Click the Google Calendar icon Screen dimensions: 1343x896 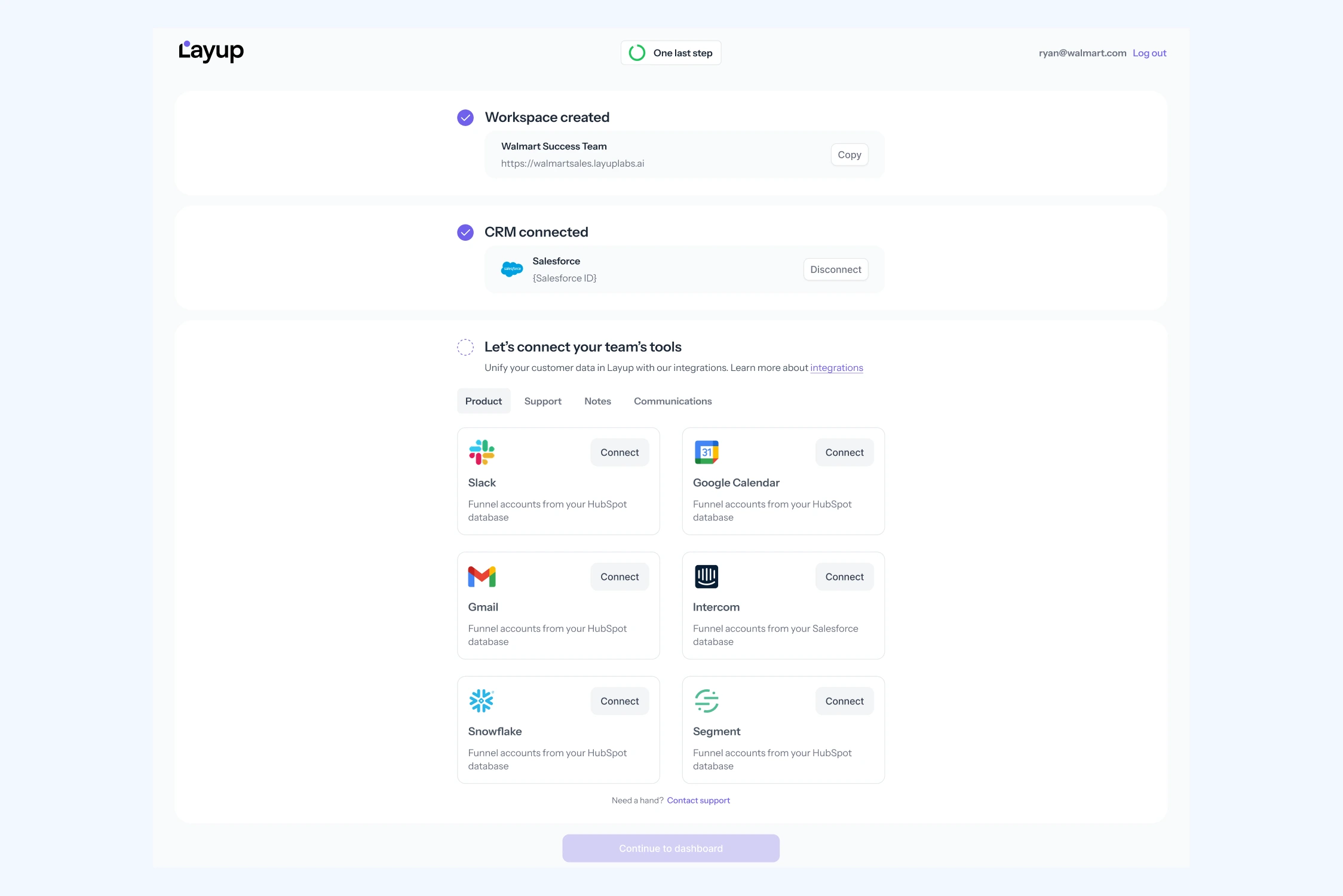pos(706,452)
